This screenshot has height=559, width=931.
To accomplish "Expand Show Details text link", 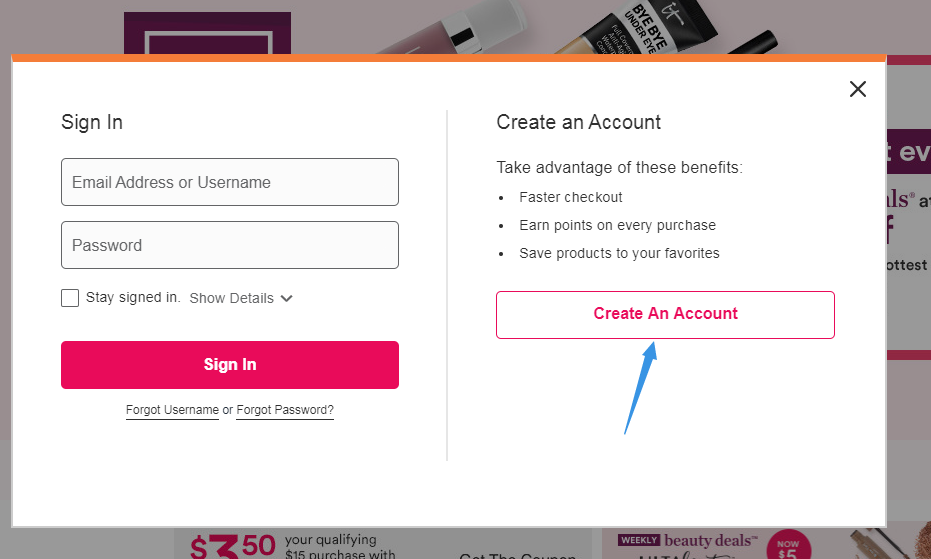I will 232,298.
